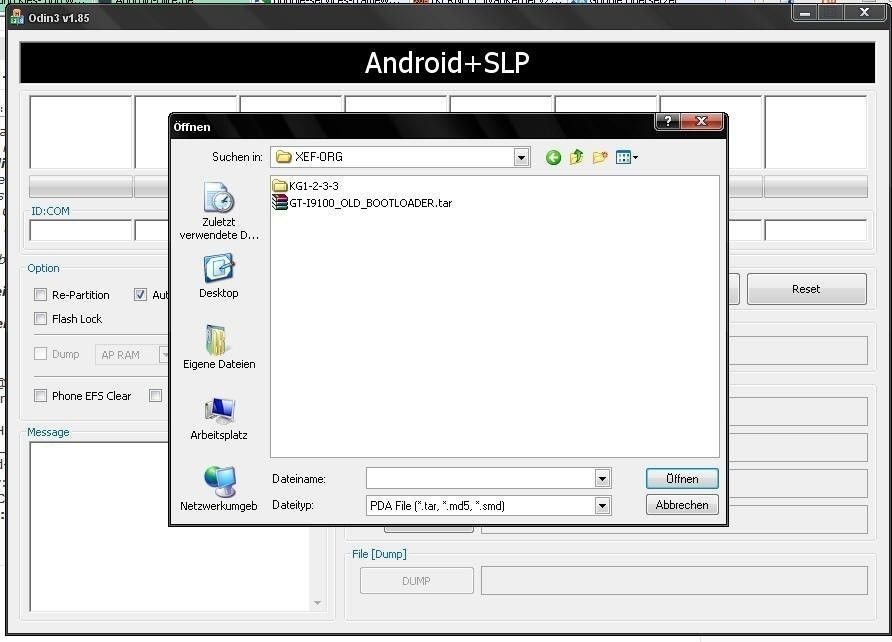
Task: Open the view menu icon
Action: (x=626, y=157)
